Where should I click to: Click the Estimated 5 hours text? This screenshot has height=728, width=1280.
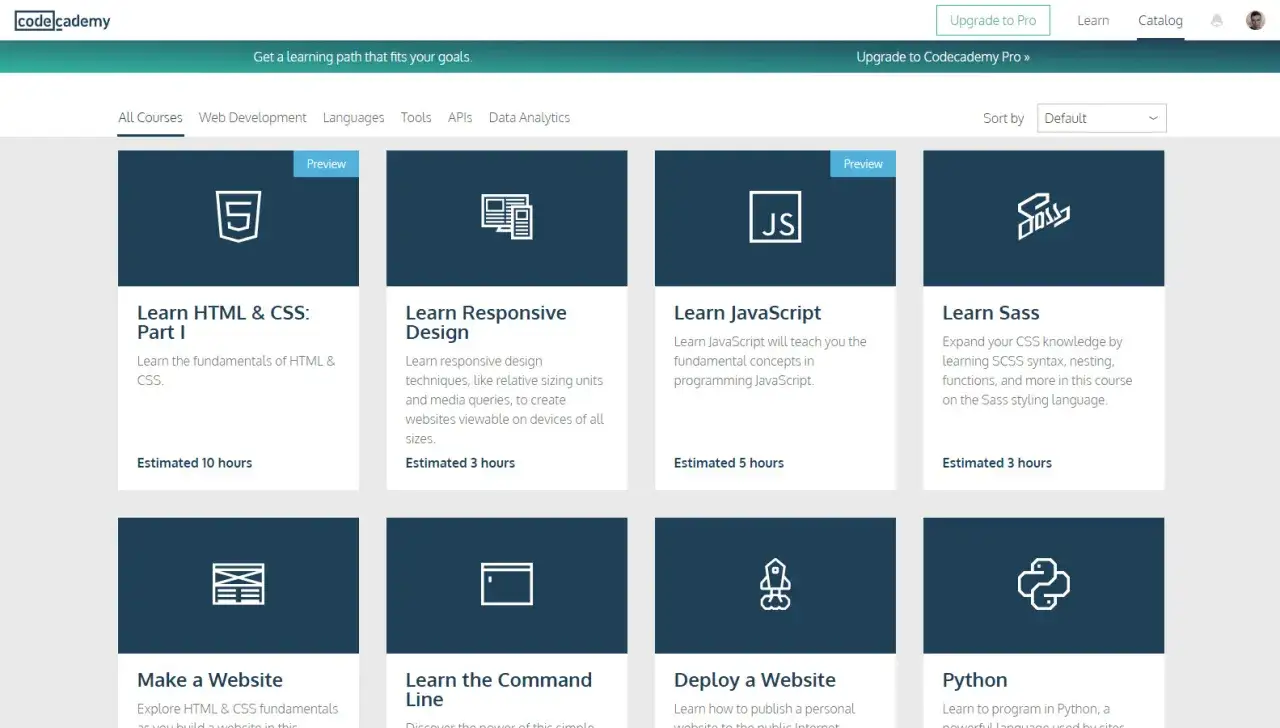click(x=729, y=463)
